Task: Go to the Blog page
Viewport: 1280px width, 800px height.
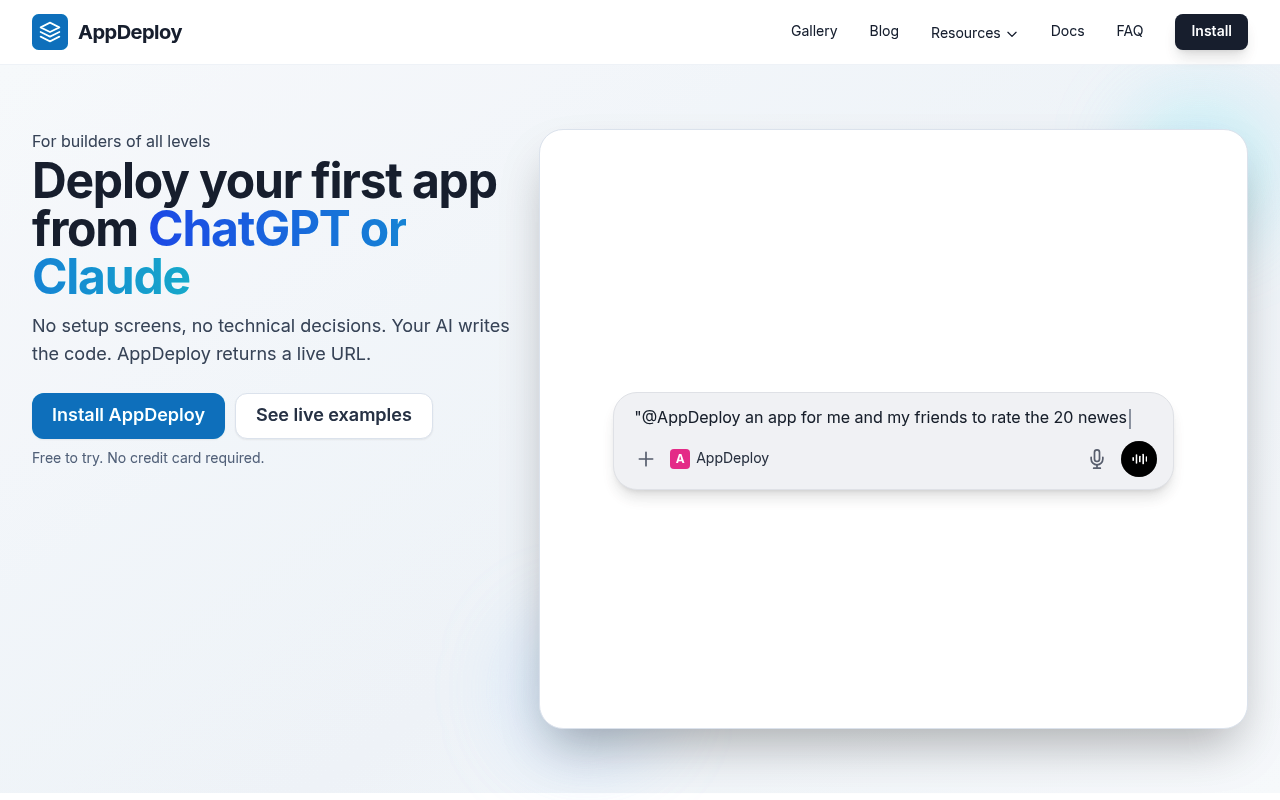Action: tap(884, 31)
